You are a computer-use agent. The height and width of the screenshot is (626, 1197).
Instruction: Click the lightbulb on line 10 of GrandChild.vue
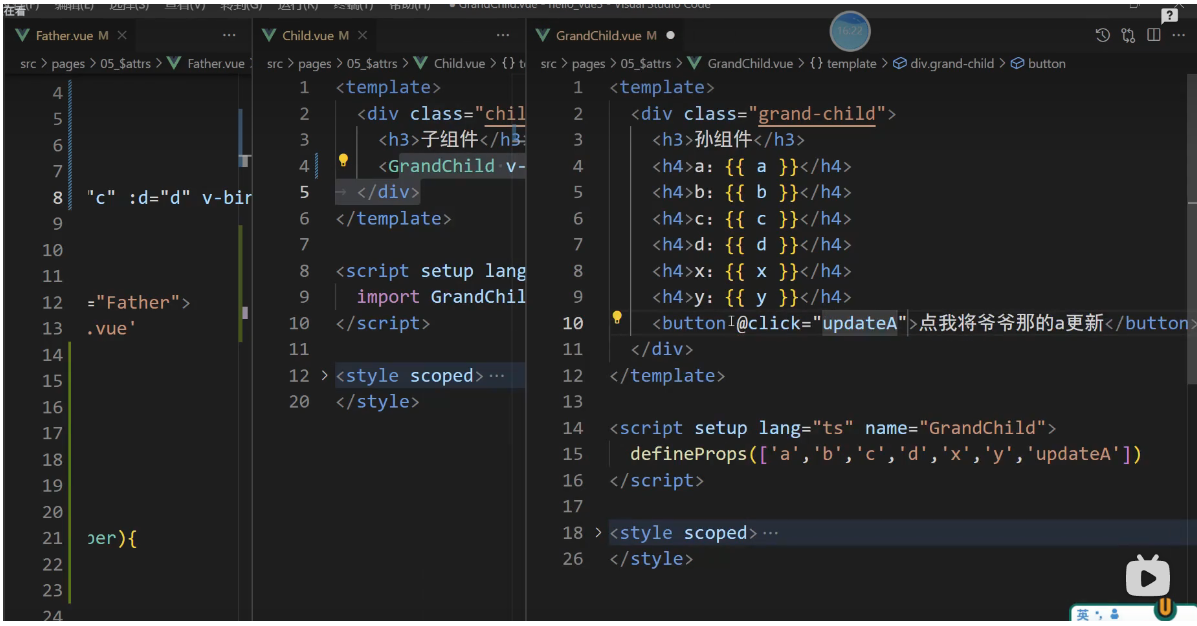(617, 318)
